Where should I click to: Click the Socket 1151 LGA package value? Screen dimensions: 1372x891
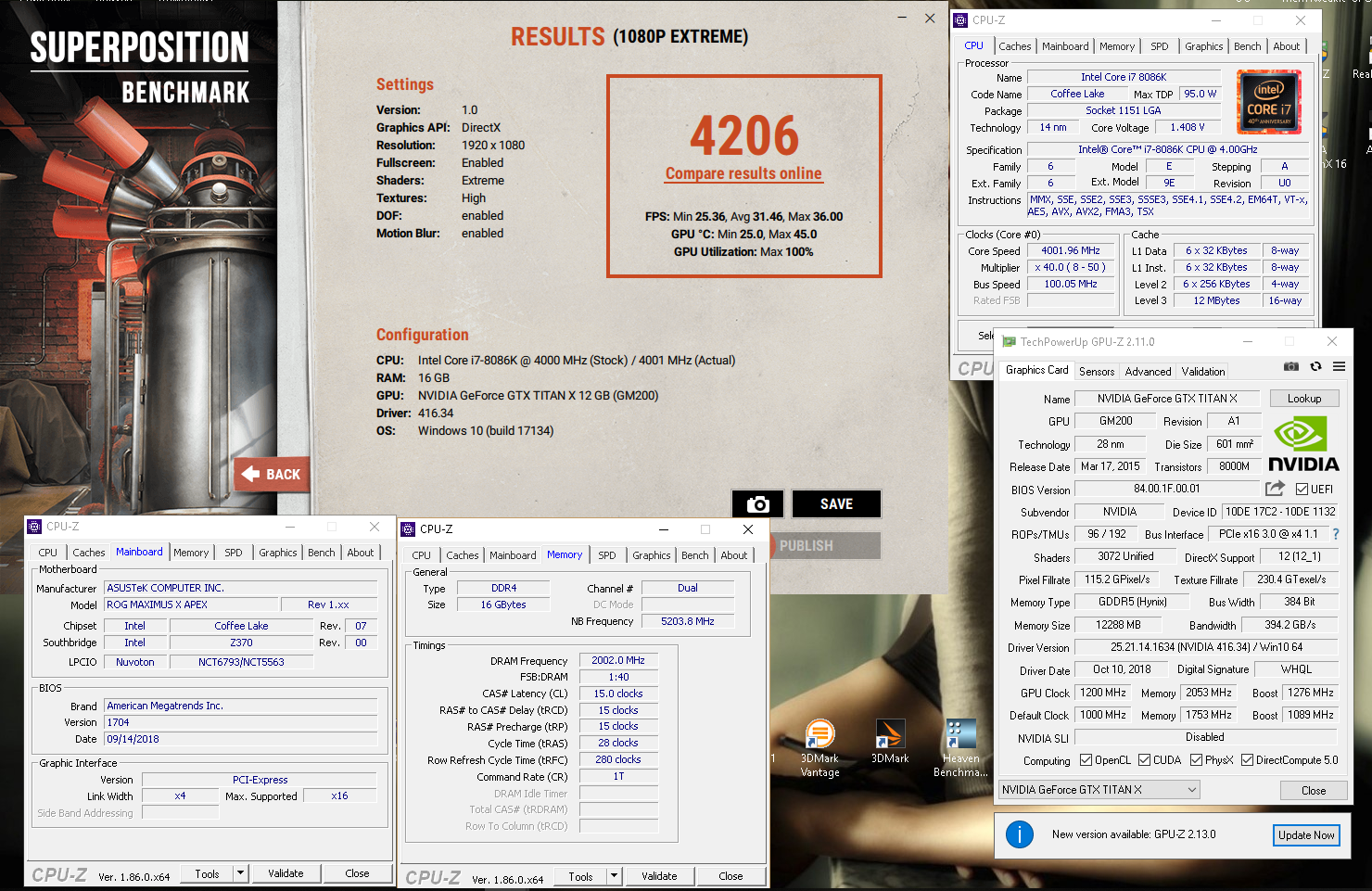[x=1124, y=110]
